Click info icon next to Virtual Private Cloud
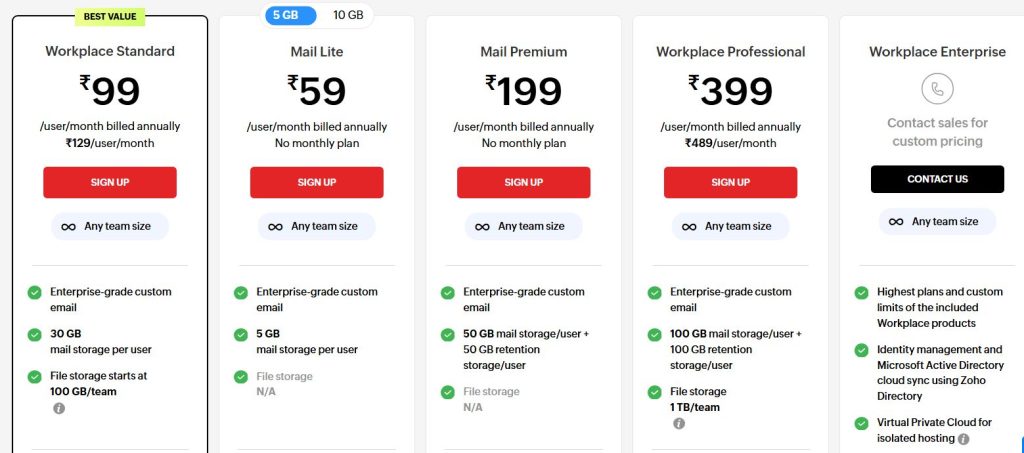The width and height of the screenshot is (1024, 453). (963, 439)
